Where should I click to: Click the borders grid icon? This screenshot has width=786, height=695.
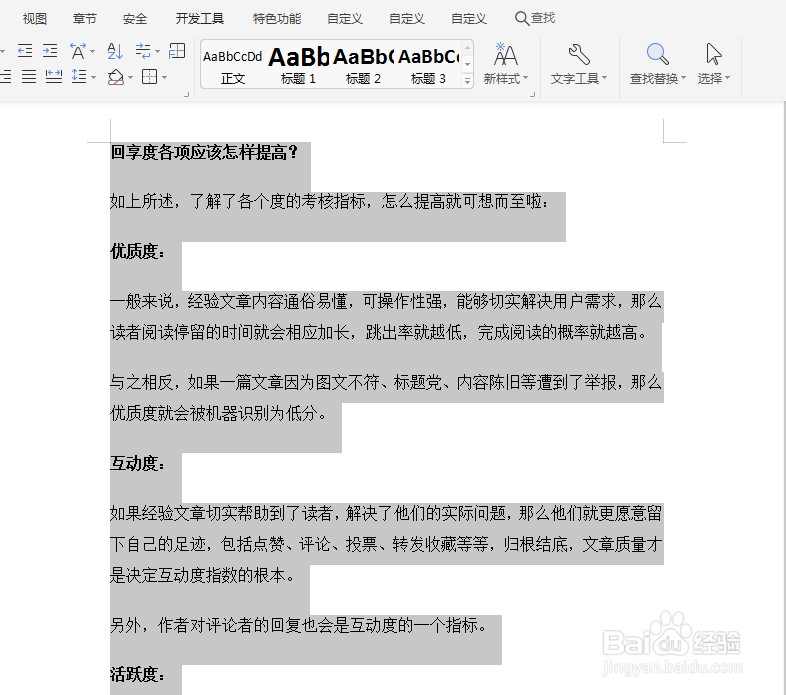150,77
